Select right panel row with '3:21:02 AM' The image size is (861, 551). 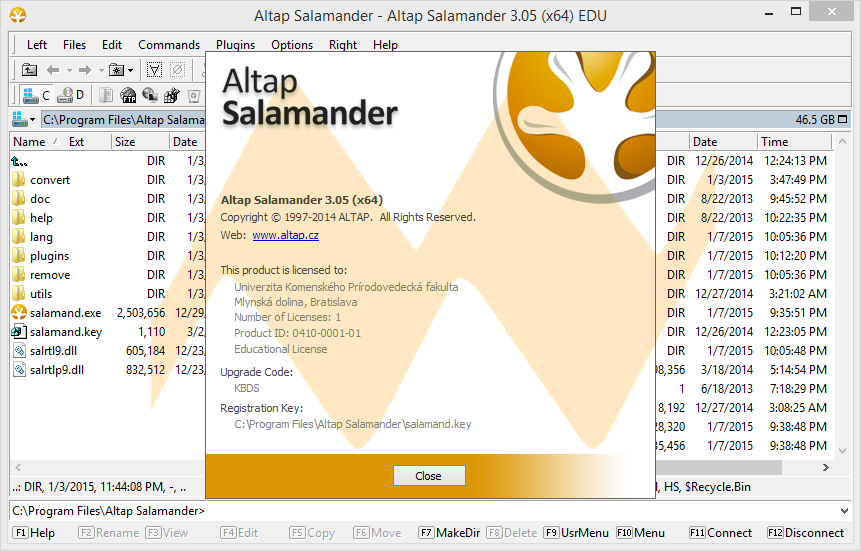coord(745,294)
